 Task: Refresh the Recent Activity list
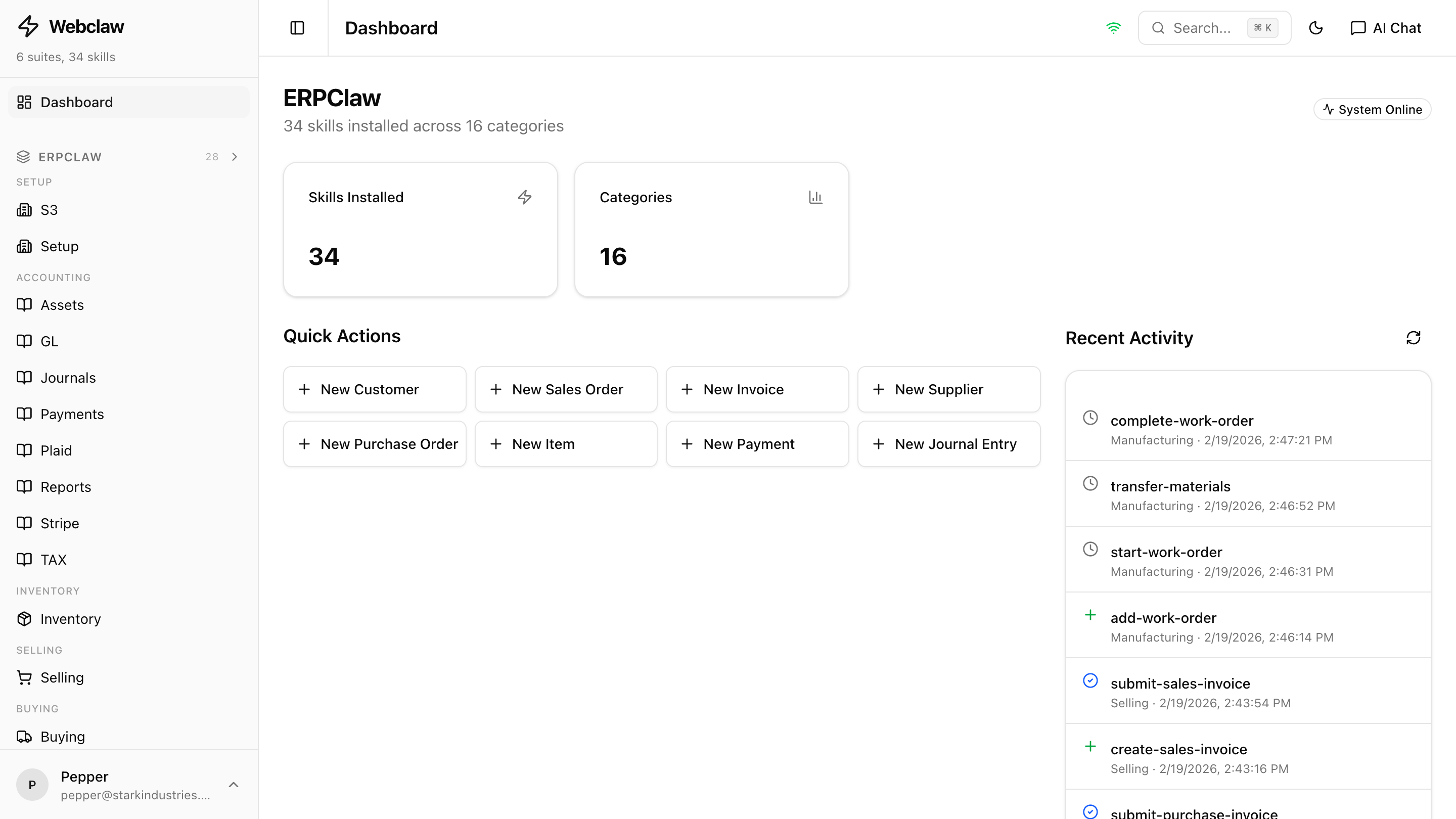pyautogui.click(x=1413, y=337)
